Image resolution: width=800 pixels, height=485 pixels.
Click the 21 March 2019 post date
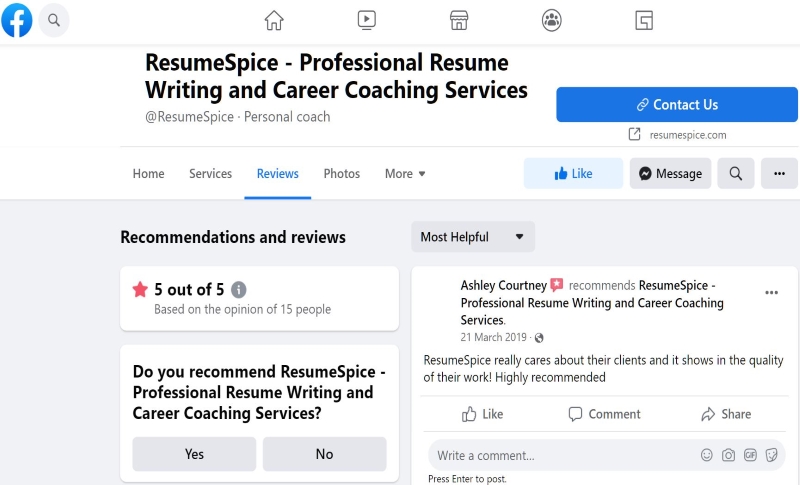point(493,337)
